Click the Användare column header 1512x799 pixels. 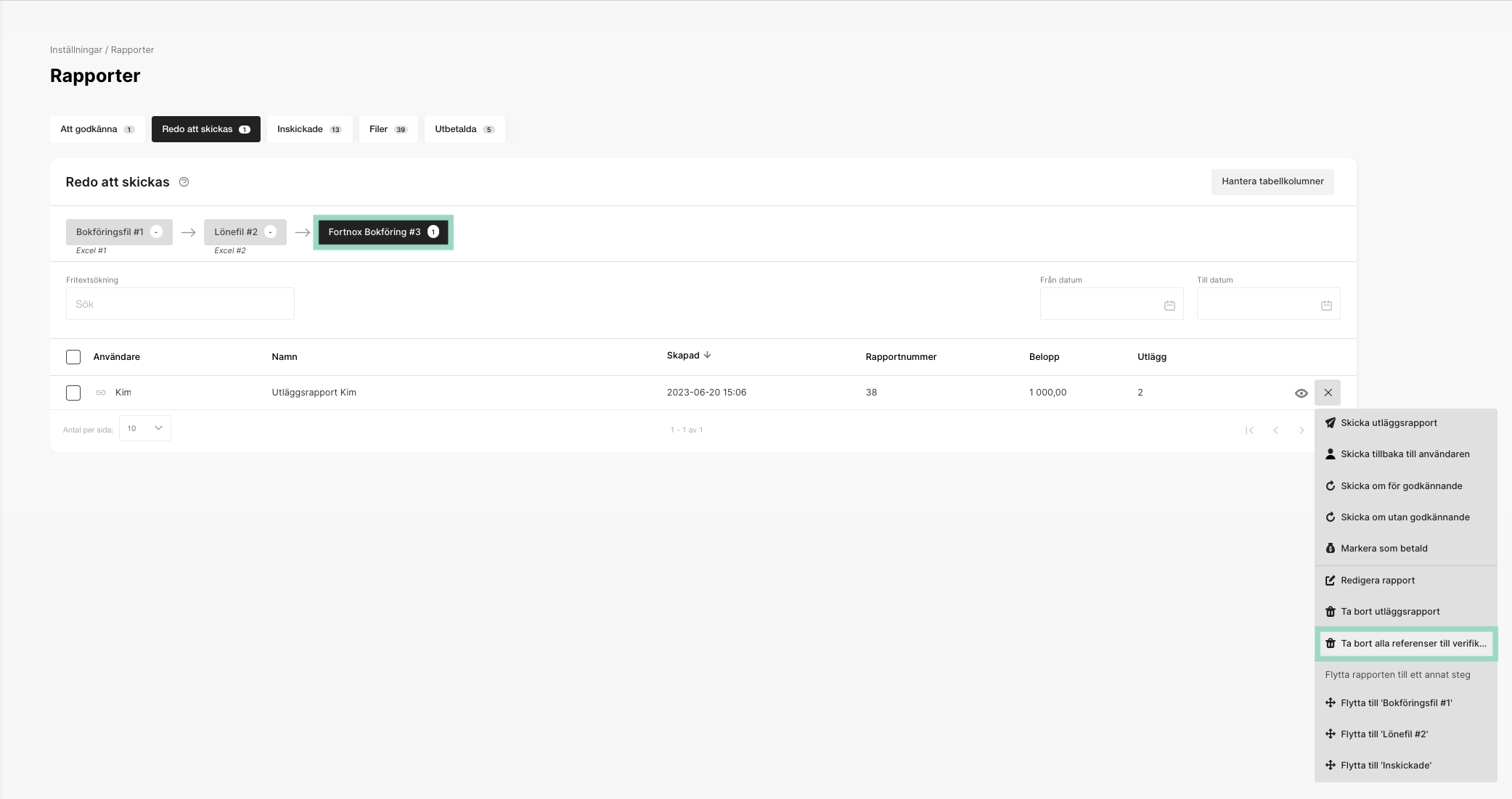click(117, 357)
